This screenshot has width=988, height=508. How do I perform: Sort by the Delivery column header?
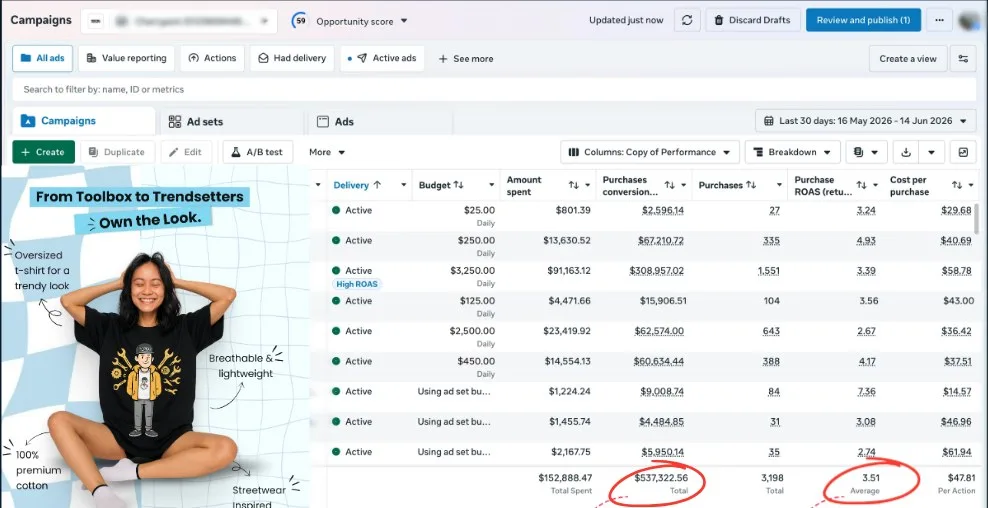(x=357, y=185)
